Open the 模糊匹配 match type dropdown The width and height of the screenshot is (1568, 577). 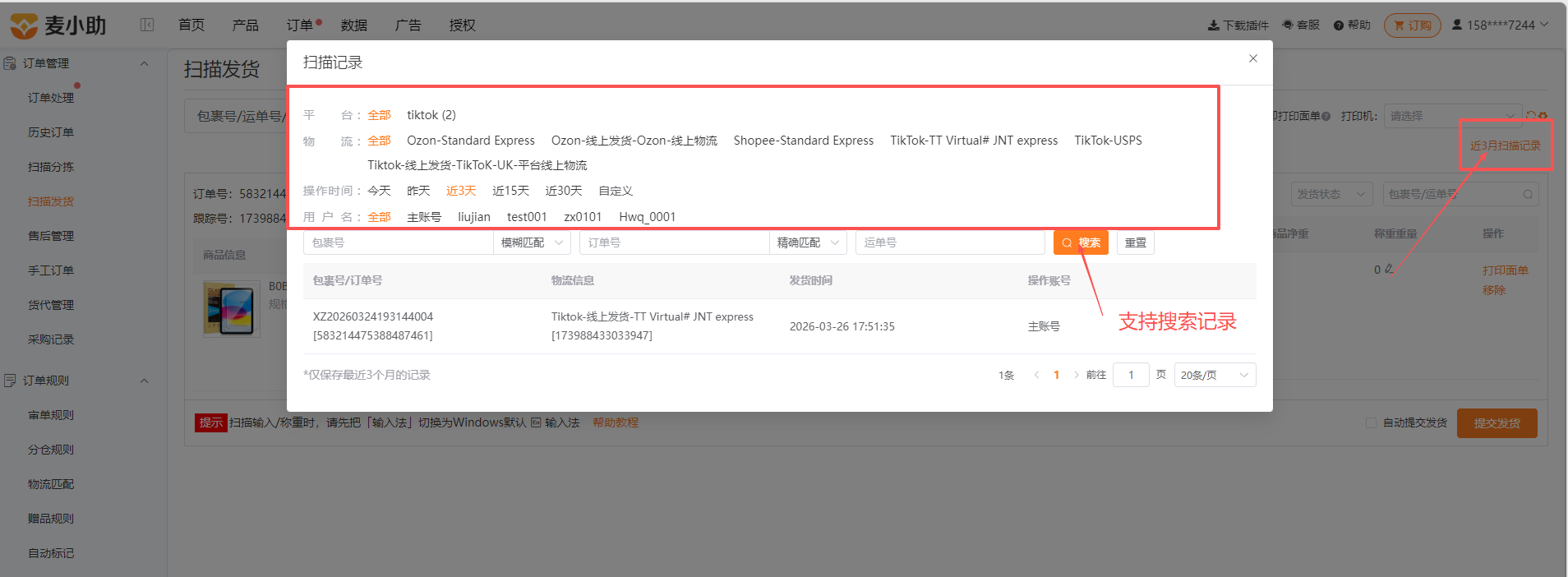coord(532,242)
